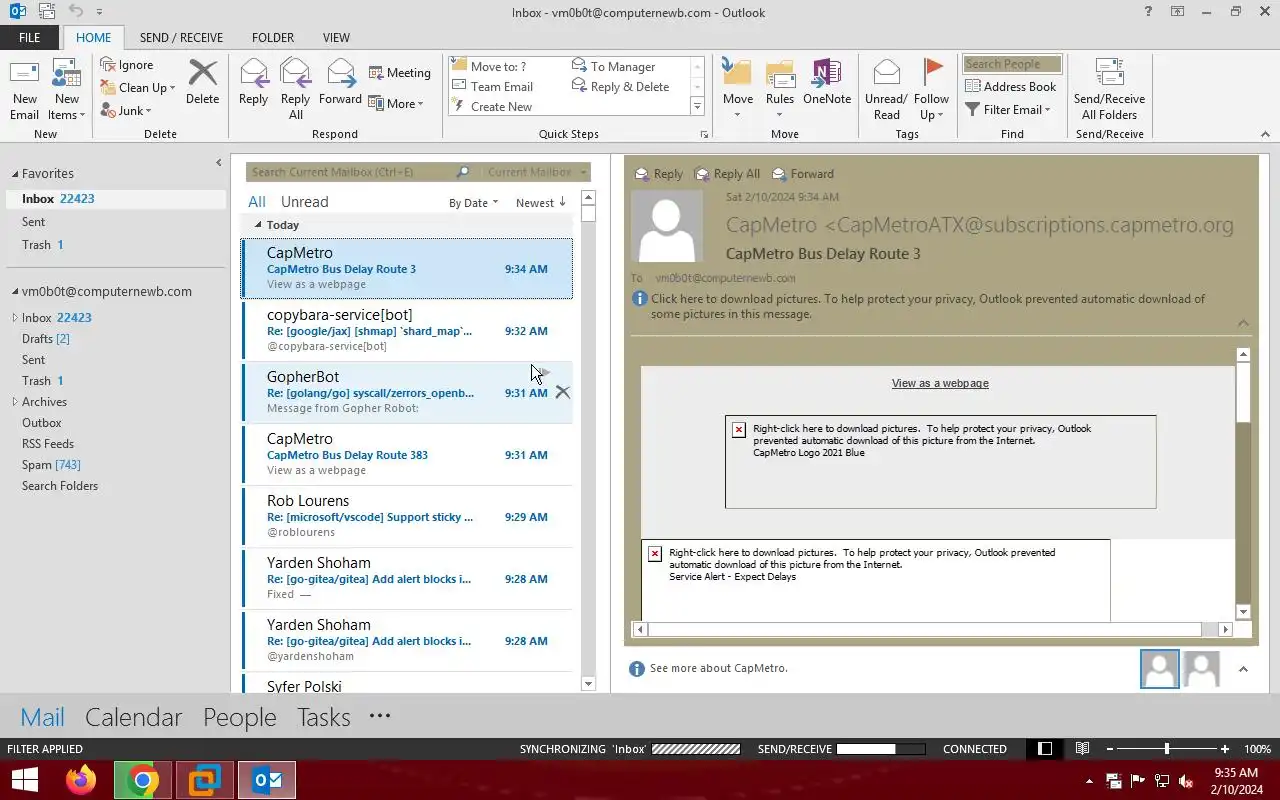Click the Follow Up flag icon
This screenshot has width=1280, height=800.
[x=932, y=72]
